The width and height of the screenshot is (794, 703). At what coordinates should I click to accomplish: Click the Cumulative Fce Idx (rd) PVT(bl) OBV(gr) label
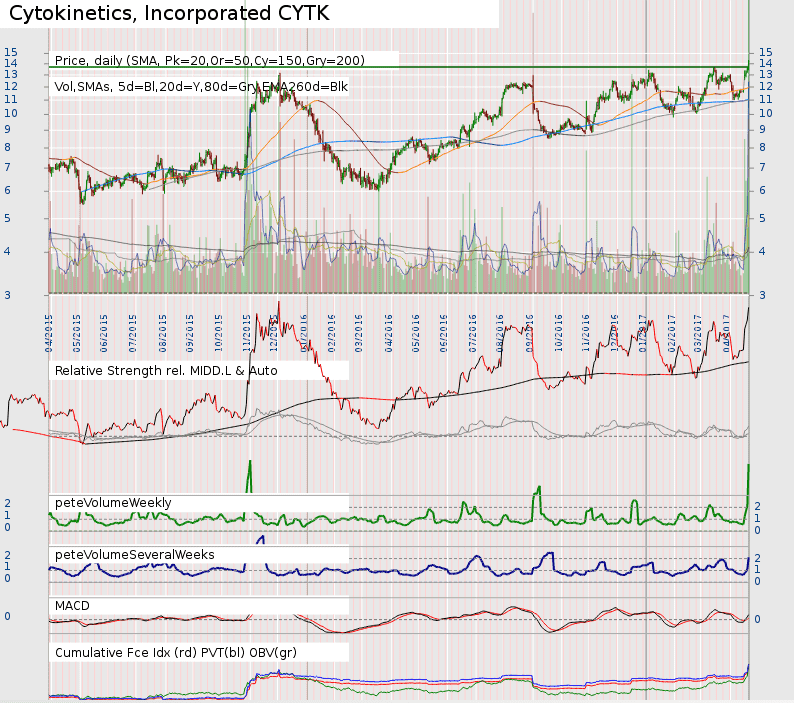click(x=176, y=652)
